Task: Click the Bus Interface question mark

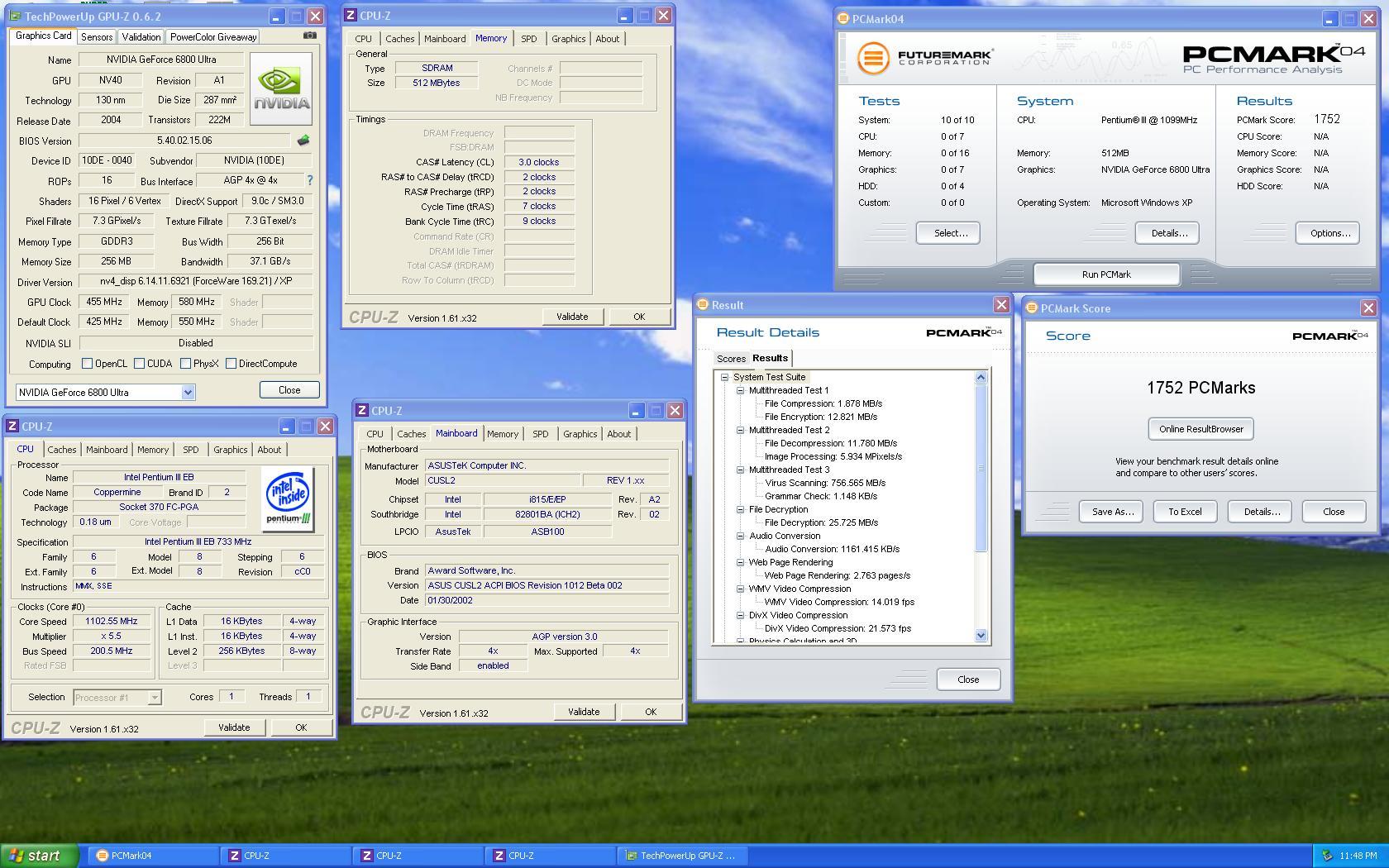Action: tap(310, 180)
